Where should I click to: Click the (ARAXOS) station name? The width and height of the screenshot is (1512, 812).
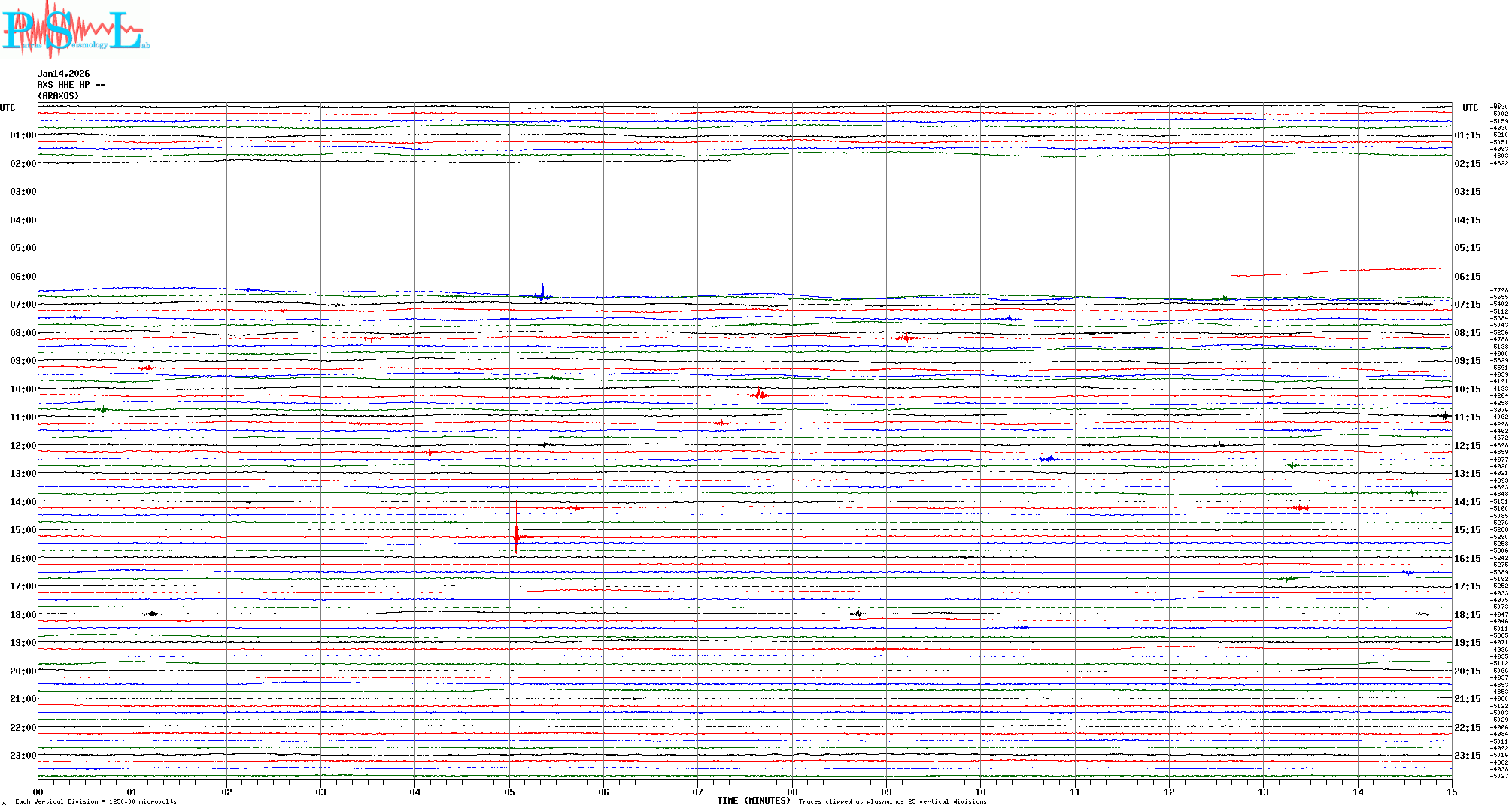point(58,96)
